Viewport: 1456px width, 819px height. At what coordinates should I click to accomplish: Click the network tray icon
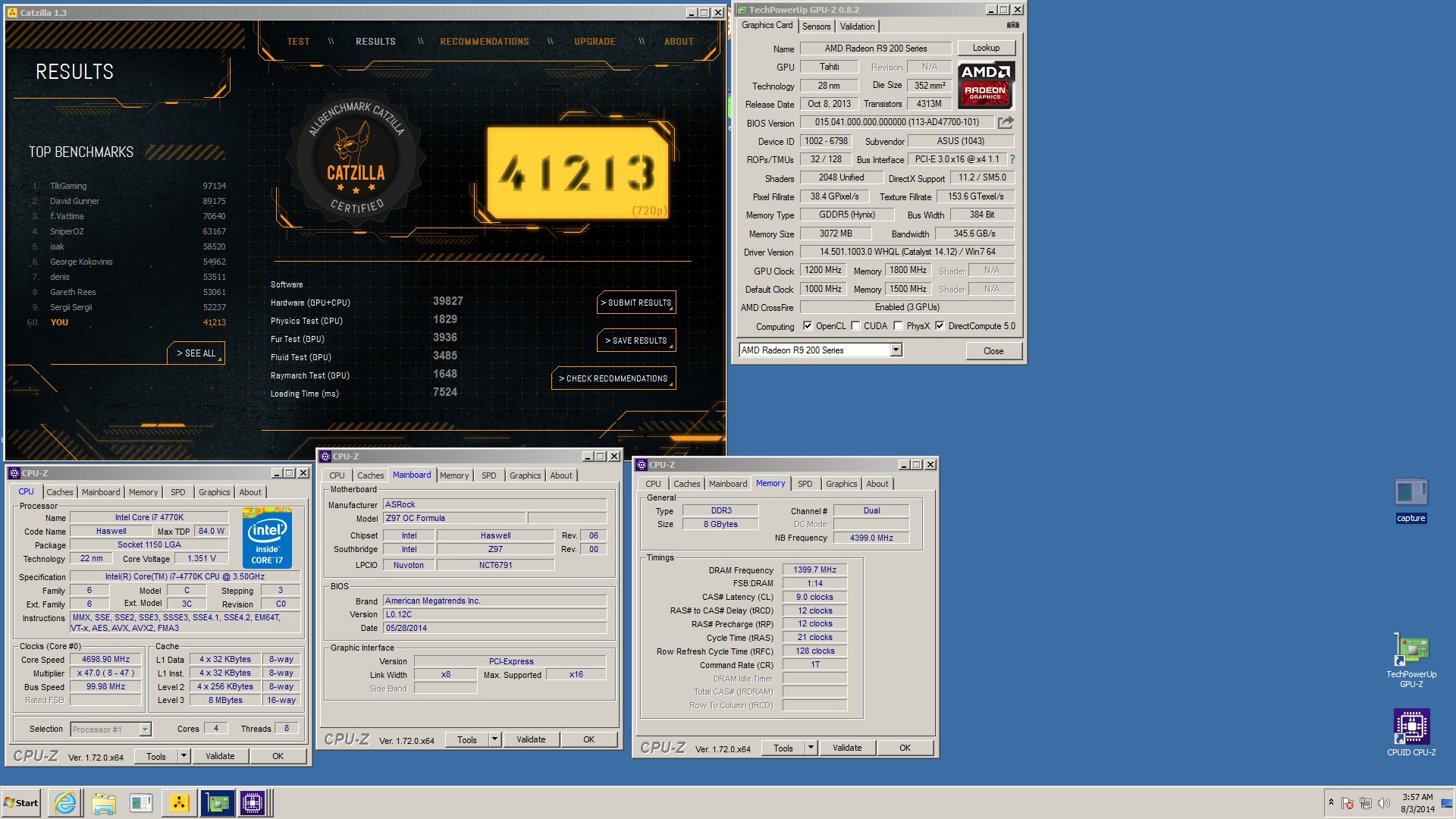[x=1366, y=803]
